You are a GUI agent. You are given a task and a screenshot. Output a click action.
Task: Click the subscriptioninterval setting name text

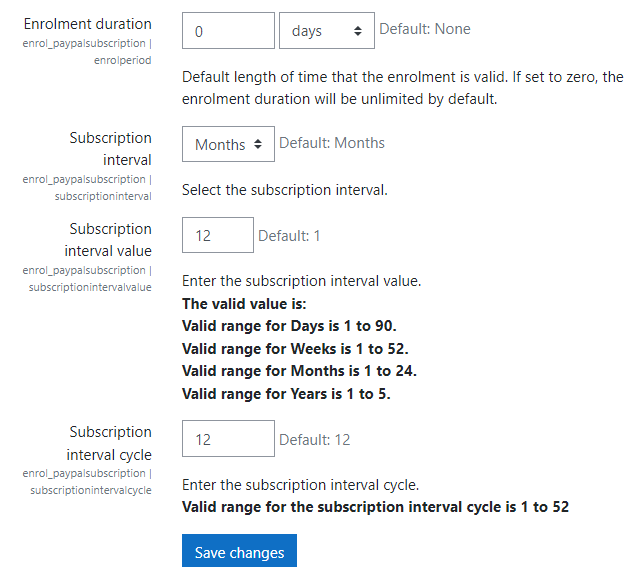(103, 196)
